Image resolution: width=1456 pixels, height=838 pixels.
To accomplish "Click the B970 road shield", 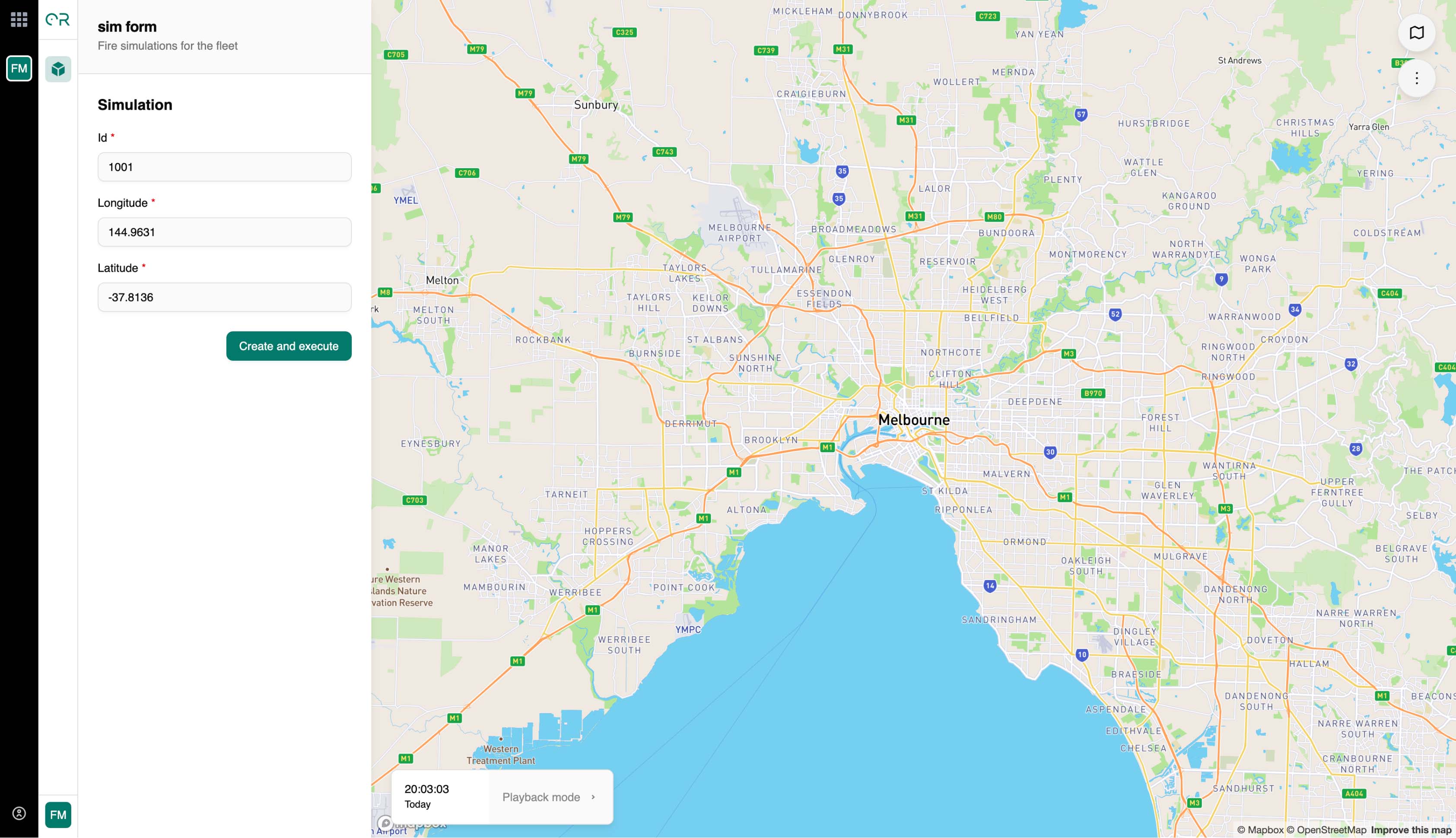I will pyautogui.click(x=1093, y=394).
